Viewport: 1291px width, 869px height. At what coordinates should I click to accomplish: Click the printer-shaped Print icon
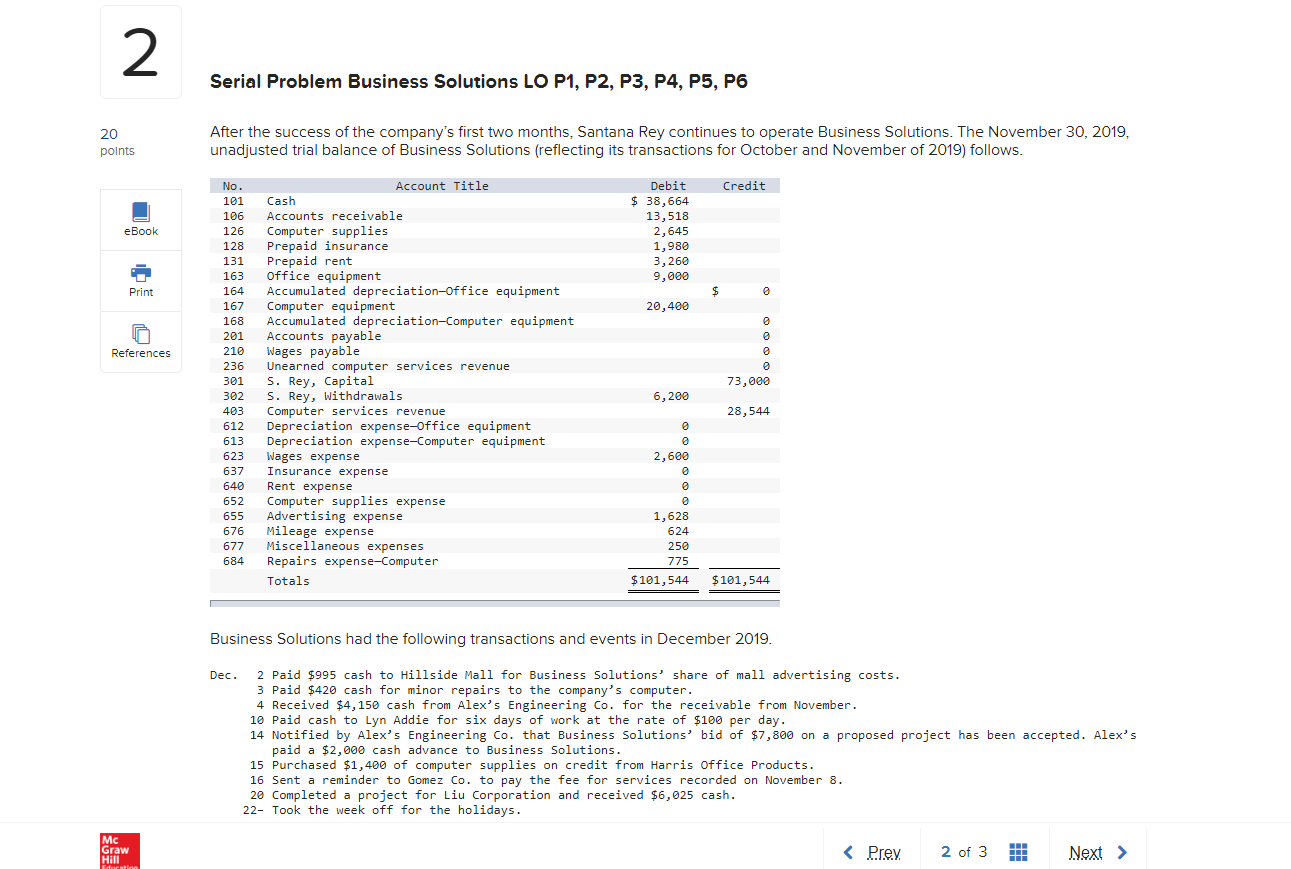[140, 272]
